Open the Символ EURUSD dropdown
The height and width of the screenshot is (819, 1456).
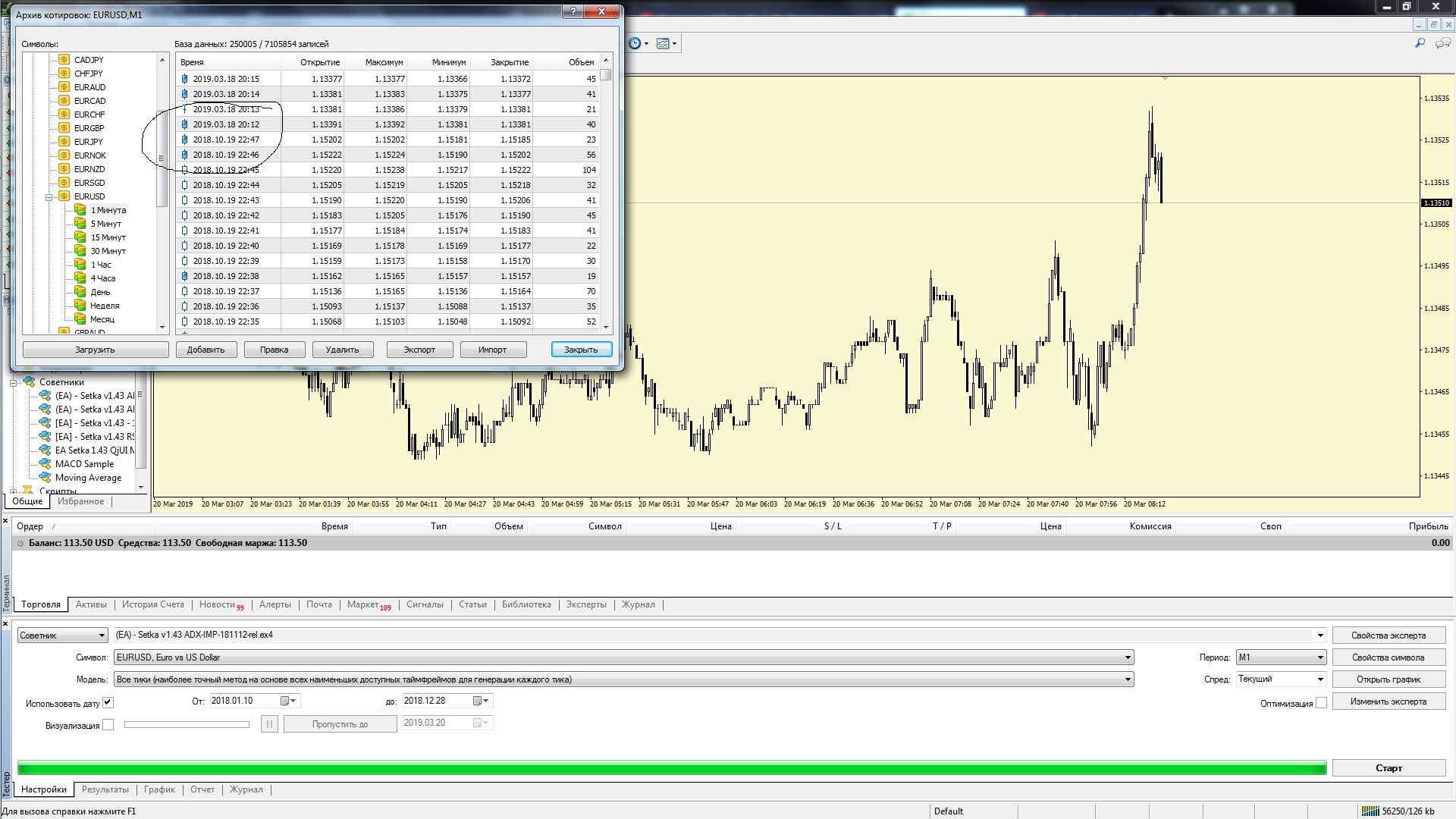(x=1128, y=657)
